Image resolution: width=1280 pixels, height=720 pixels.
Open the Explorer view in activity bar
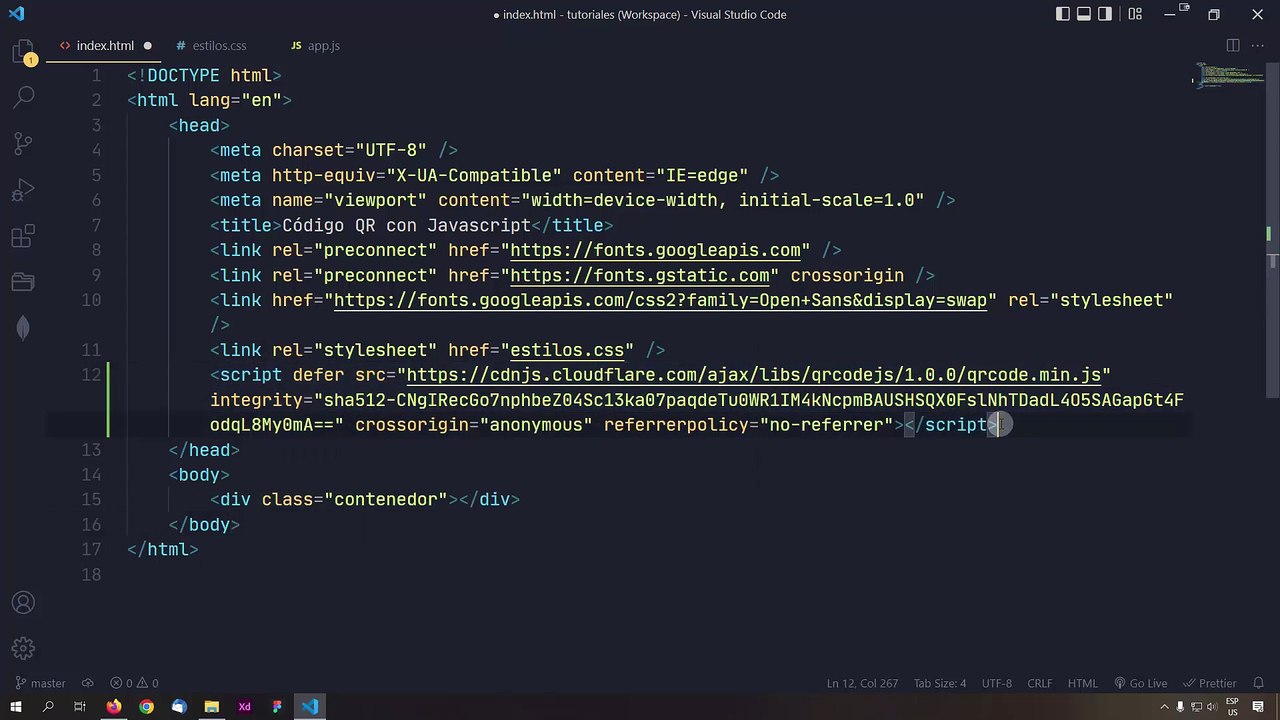(x=24, y=52)
